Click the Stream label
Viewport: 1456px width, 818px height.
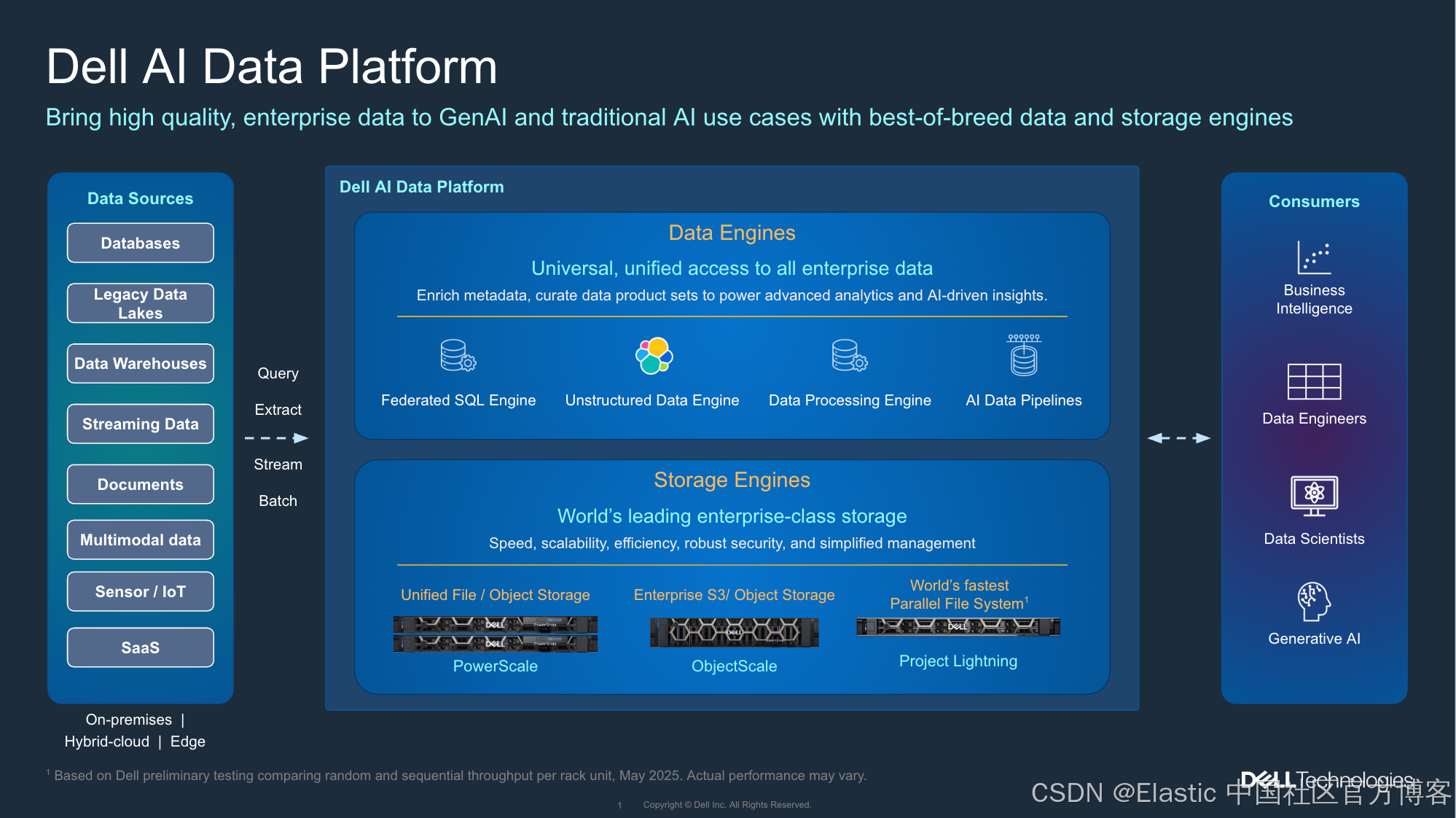click(278, 464)
